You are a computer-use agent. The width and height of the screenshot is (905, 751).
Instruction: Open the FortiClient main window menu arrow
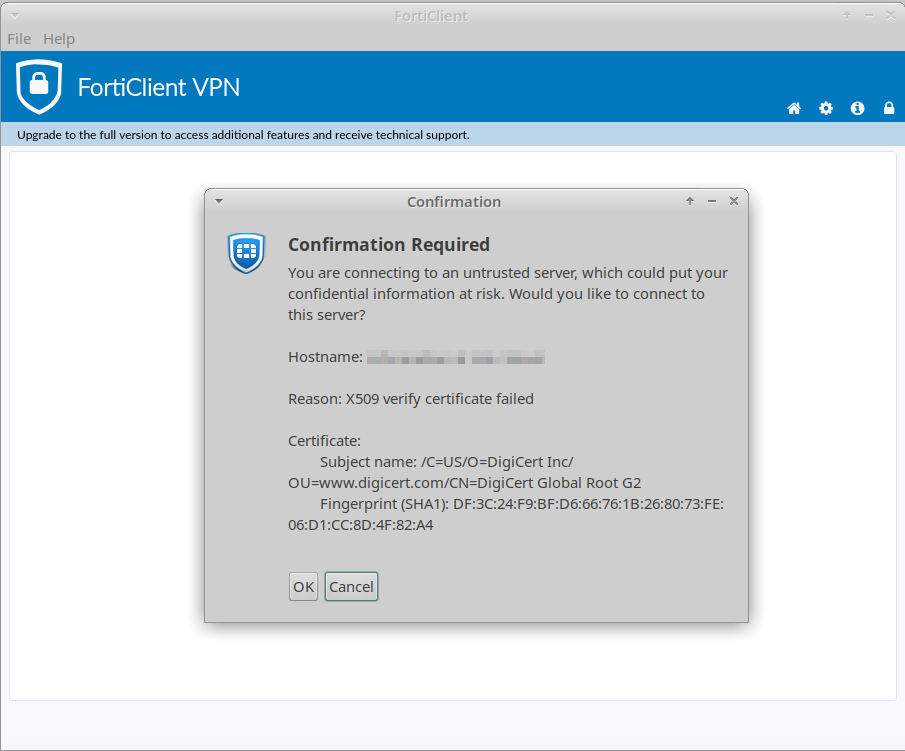click(x=14, y=15)
